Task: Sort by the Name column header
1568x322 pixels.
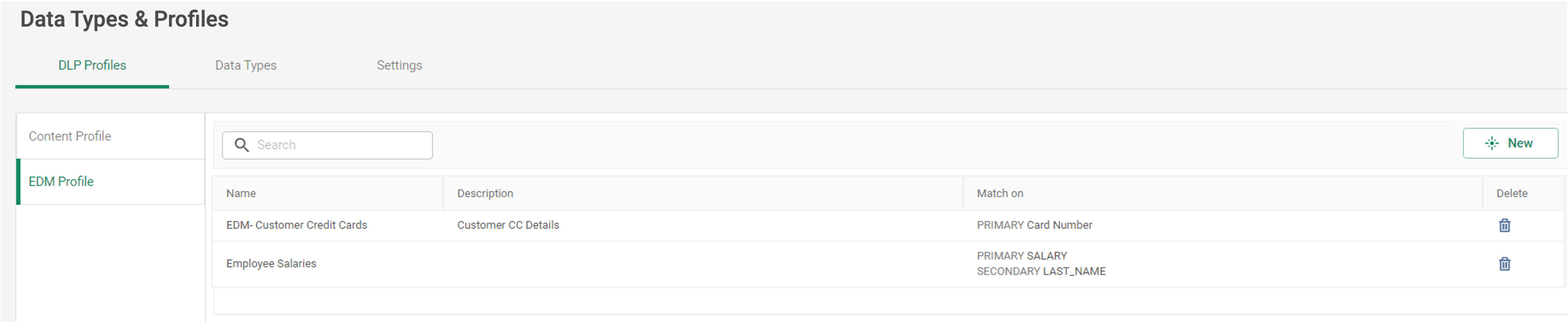Action: pyautogui.click(x=241, y=193)
